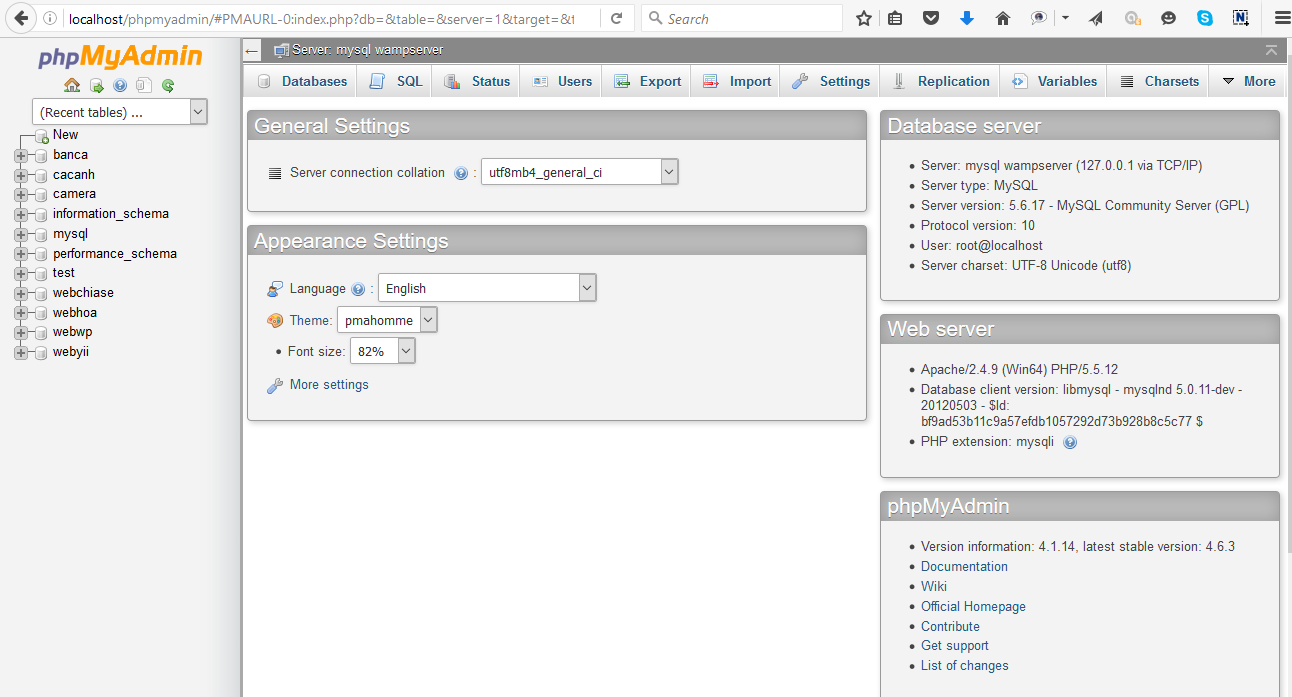Screen dimensions: 1292x697
Task: Open the Wiki link
Action: point(934,587)
